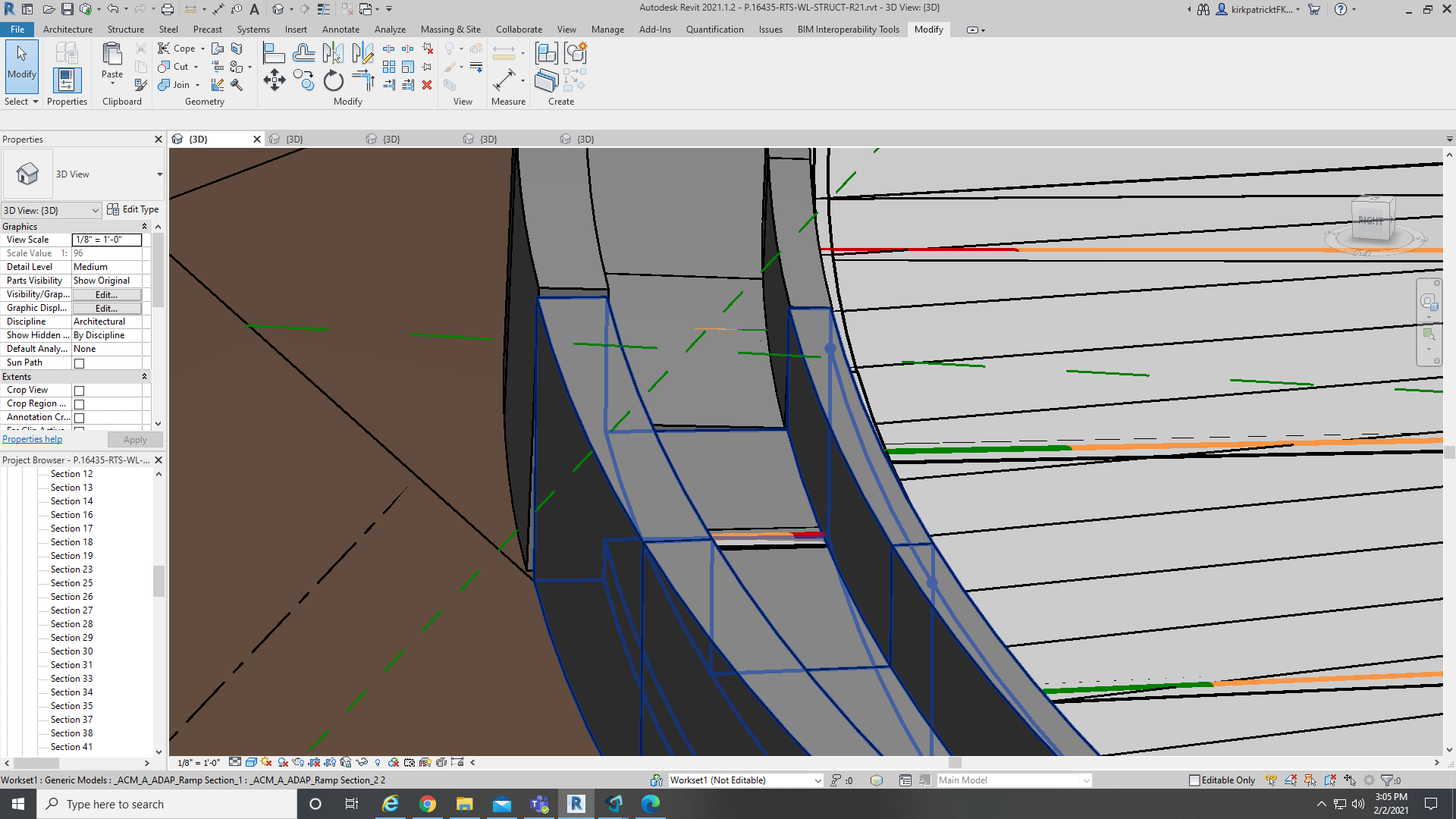Toggle Temporary Hide/Isolate in view control bar
The image size is (1456, 819).
point(362,762)
